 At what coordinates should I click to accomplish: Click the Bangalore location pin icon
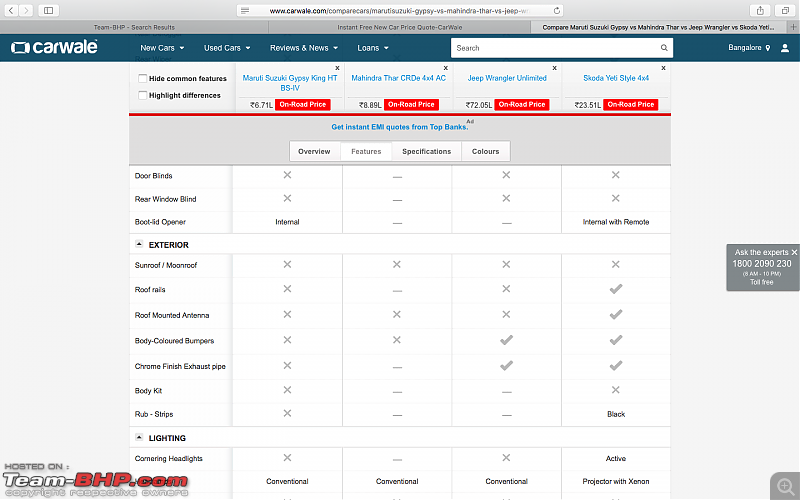[x=767, y=48]
